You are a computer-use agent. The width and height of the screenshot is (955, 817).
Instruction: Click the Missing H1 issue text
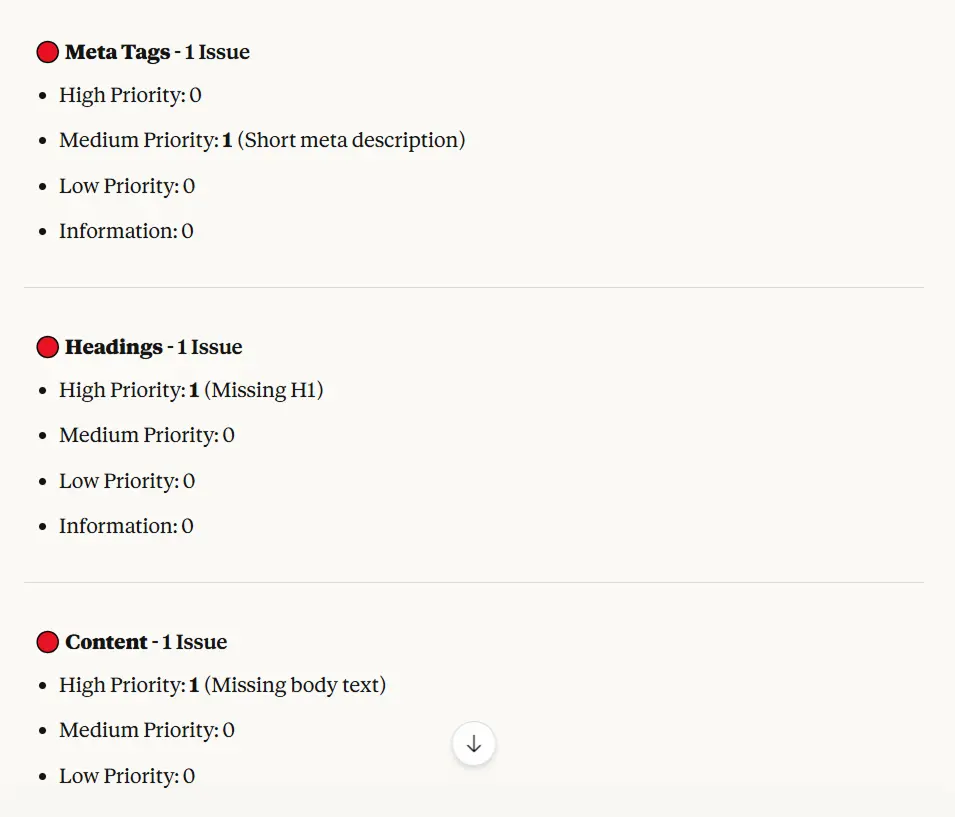tap(263, 390)
